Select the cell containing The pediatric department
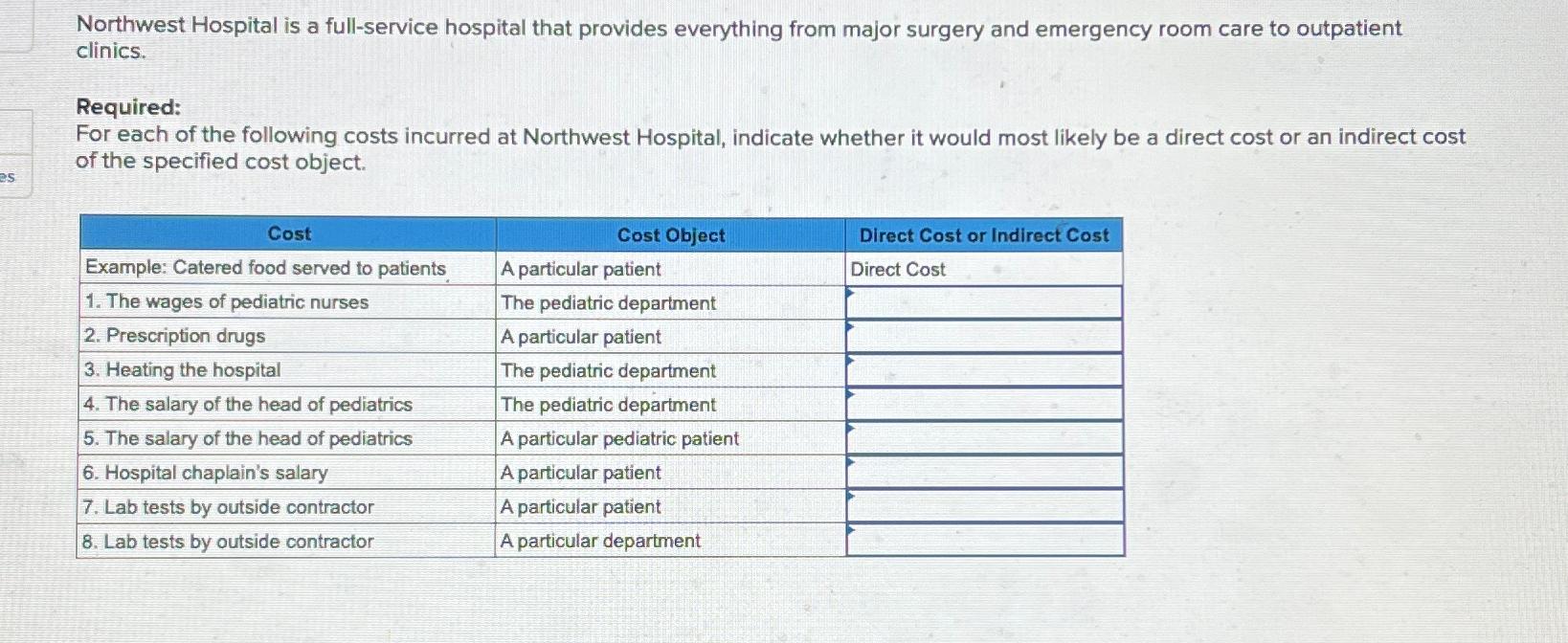1568x643 pixels. [x=606, y=302]
